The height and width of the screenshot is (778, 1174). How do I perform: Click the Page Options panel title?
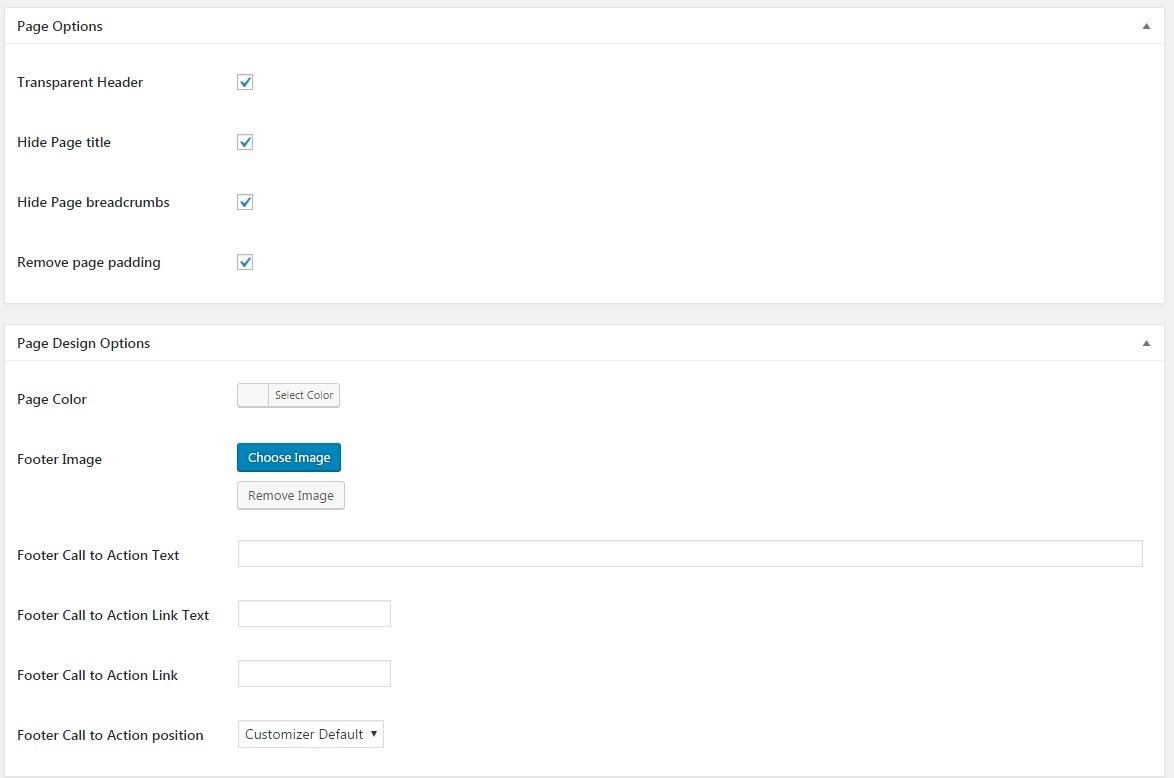[60, 26]
